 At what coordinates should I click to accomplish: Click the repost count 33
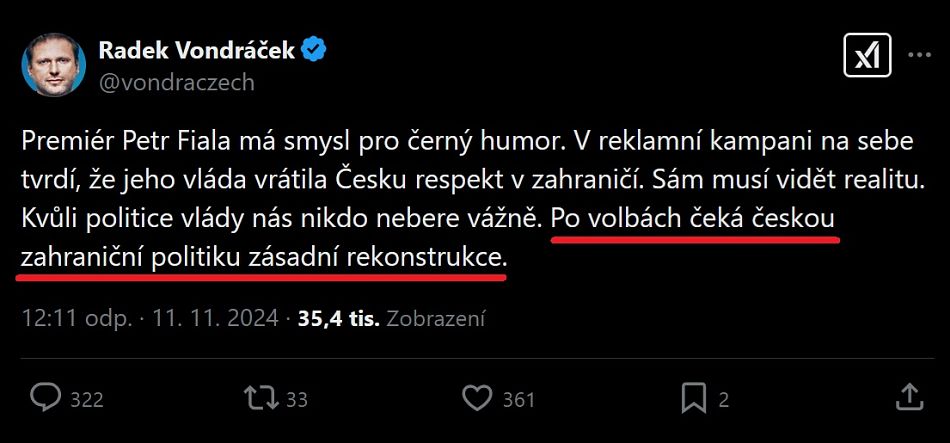[x=297, y=399]
